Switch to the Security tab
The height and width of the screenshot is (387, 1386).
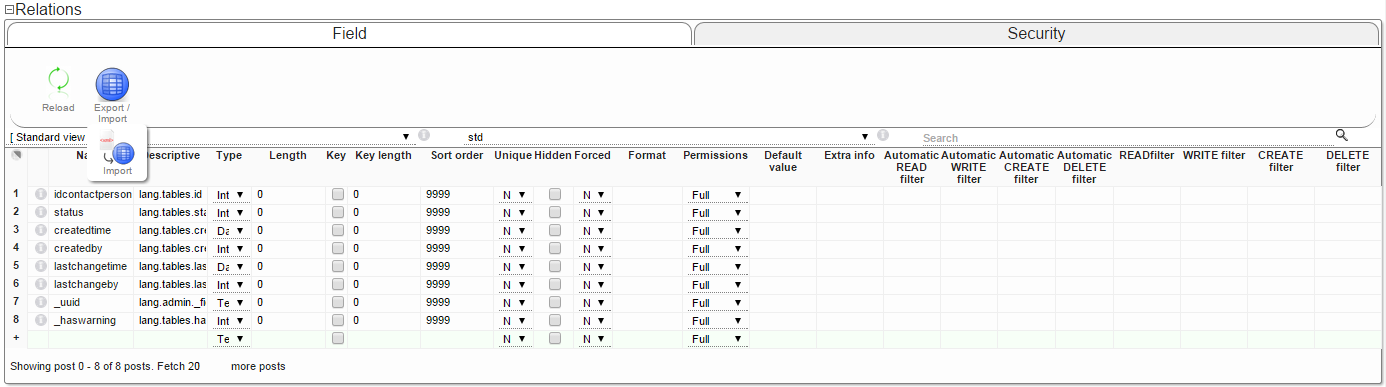click(x=1036, y=34)
